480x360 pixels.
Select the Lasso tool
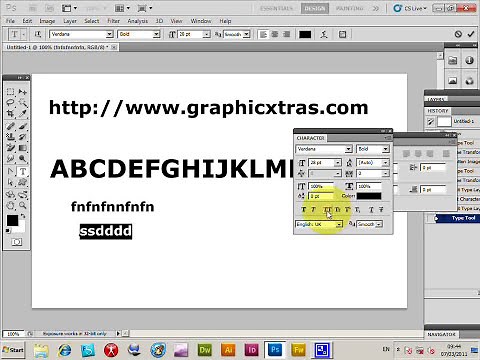pos(10,103)
